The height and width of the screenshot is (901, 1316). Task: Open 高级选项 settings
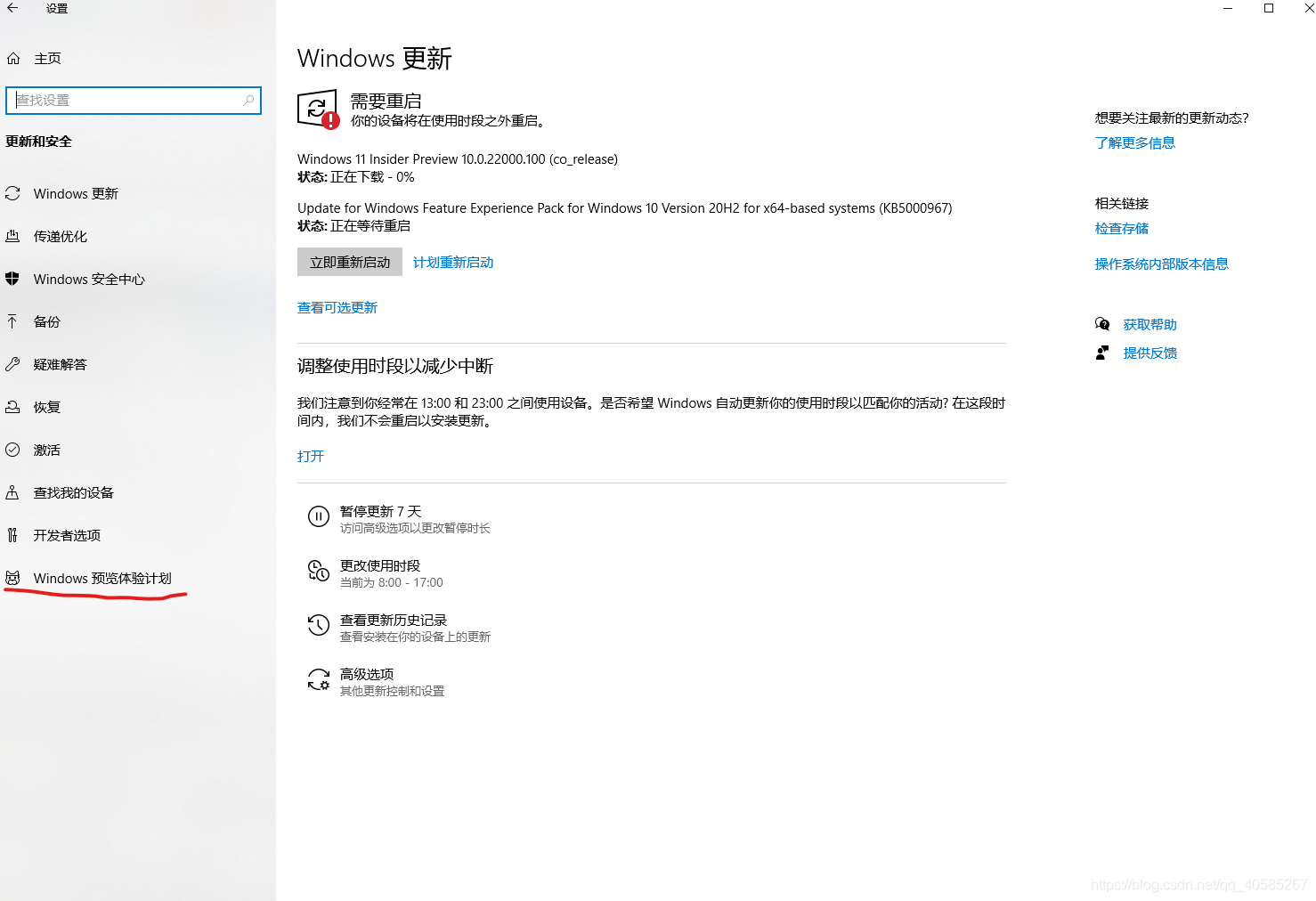pyautogui.click(x=376, y=682)
